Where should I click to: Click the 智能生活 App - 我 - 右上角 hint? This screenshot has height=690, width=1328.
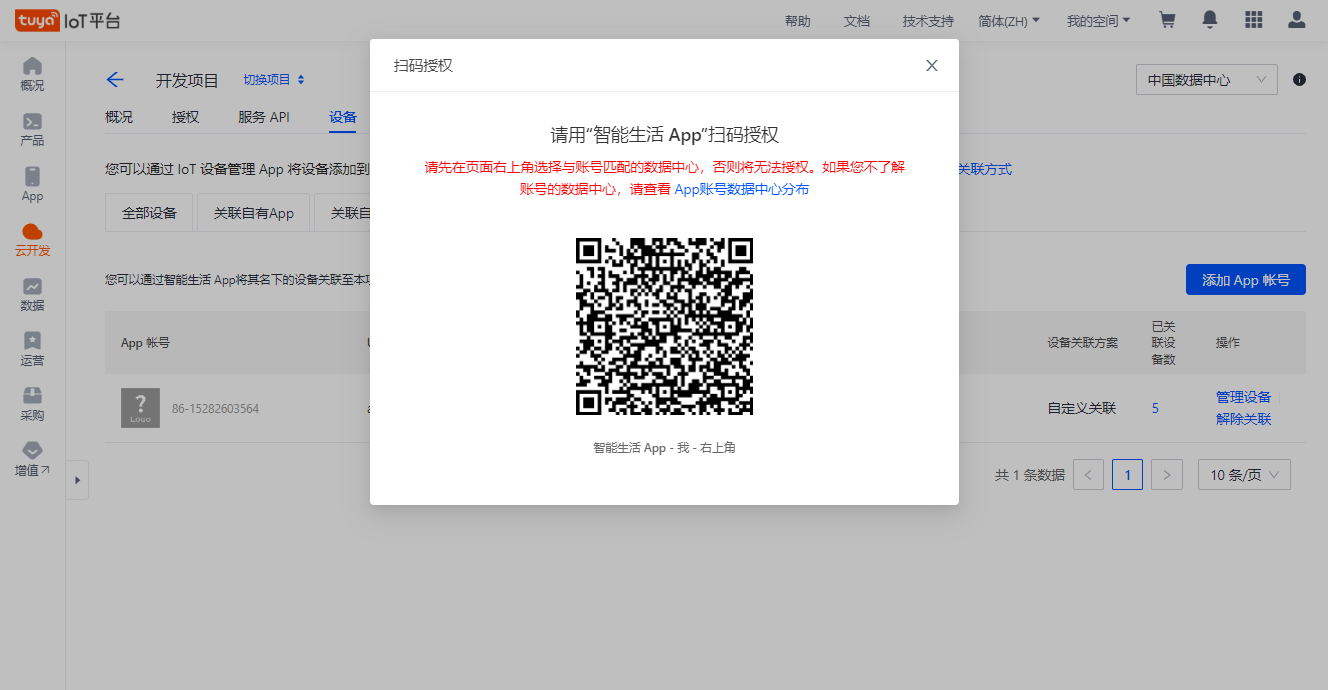(x=664, y=448)
